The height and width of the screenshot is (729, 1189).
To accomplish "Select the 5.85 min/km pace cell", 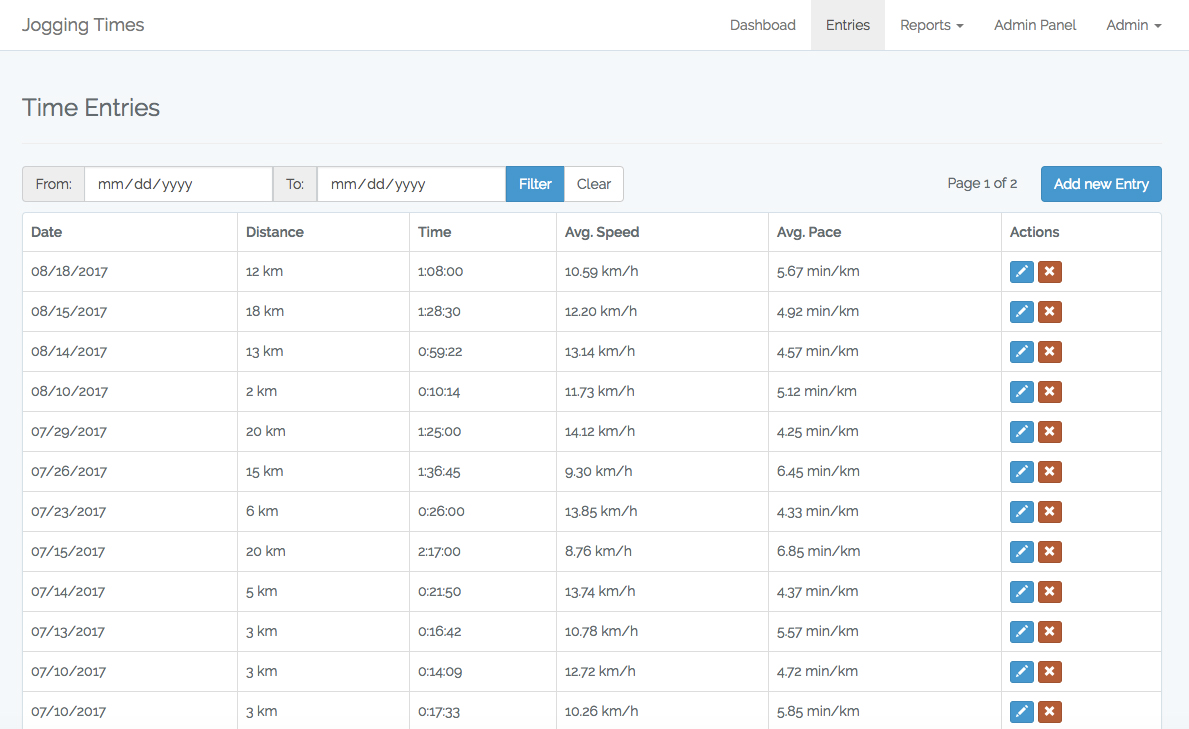I will (885, 712).
